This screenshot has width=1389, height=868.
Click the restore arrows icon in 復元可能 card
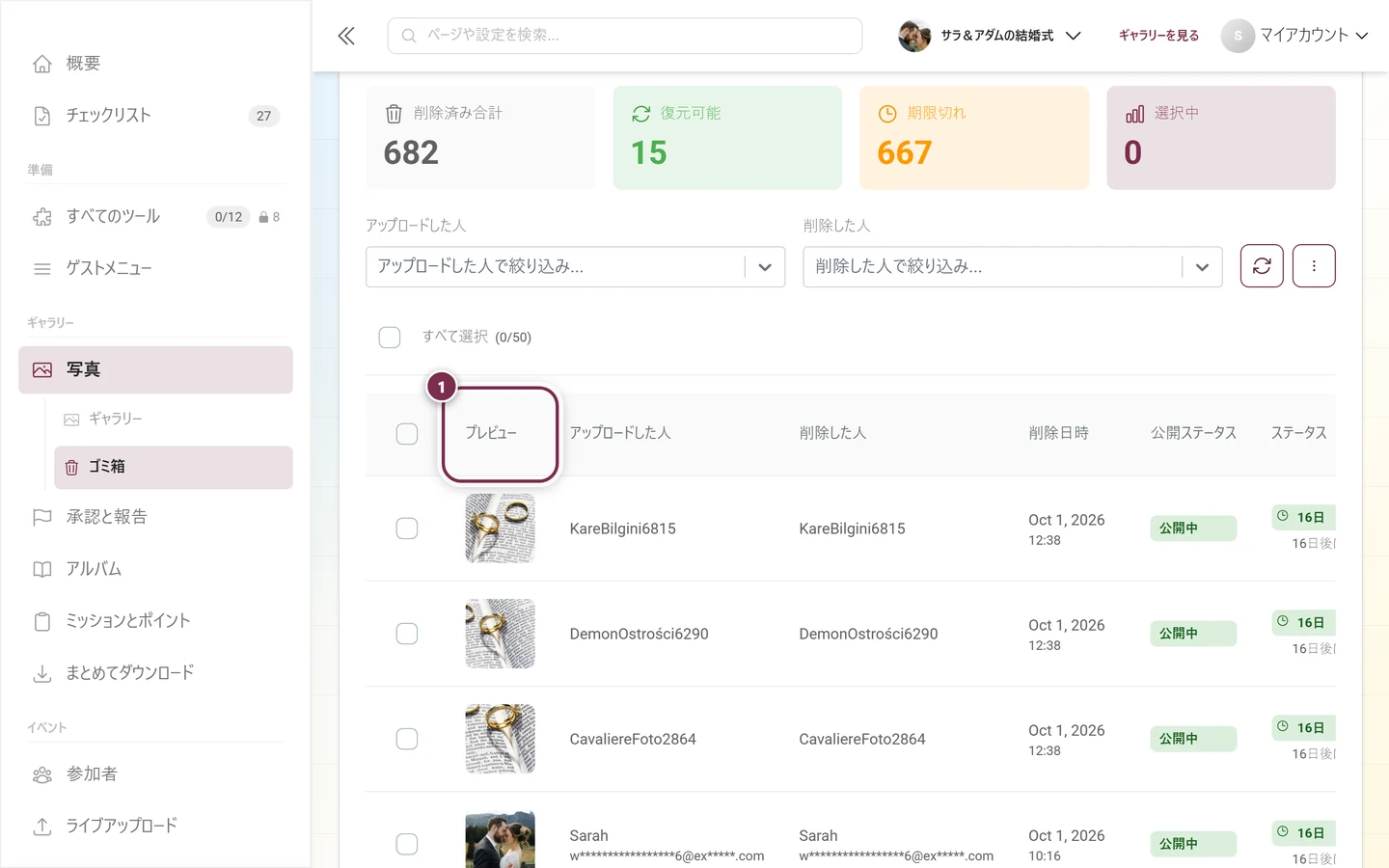641,114
